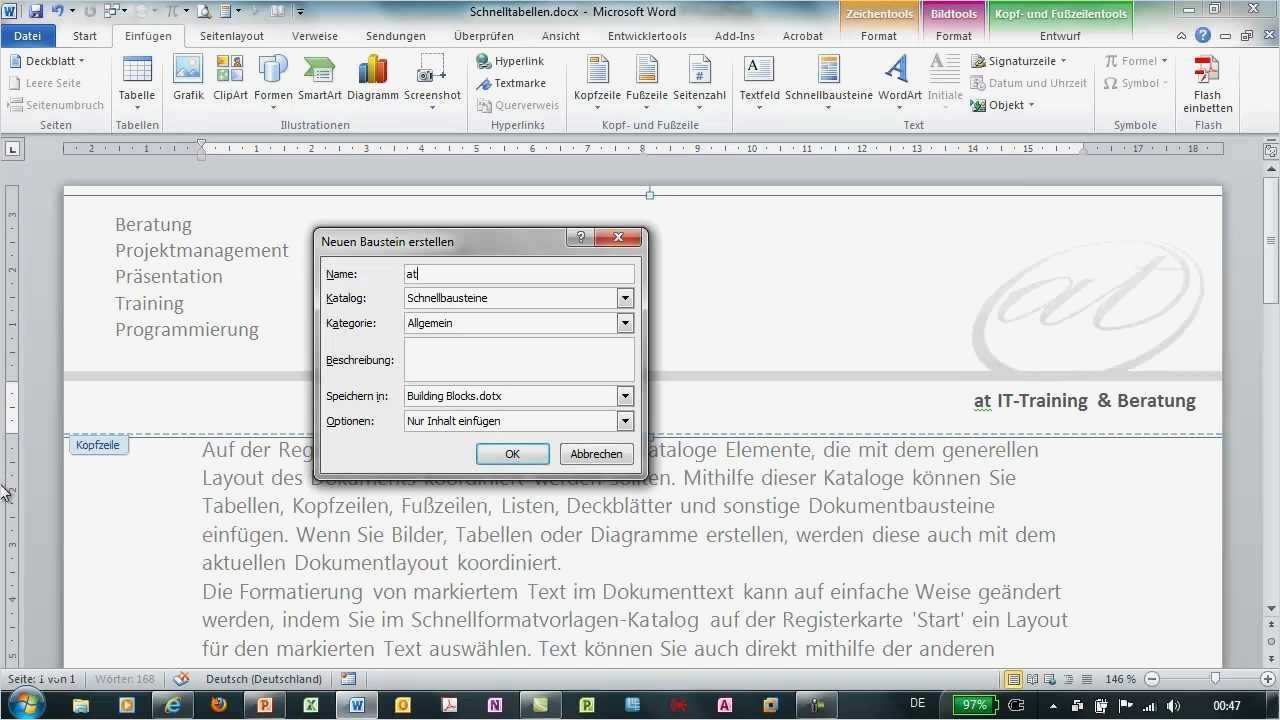Insert an Objekt
Viewport: 1280px width, 720px height.
pyautogui.click(x=1002, y=105)
